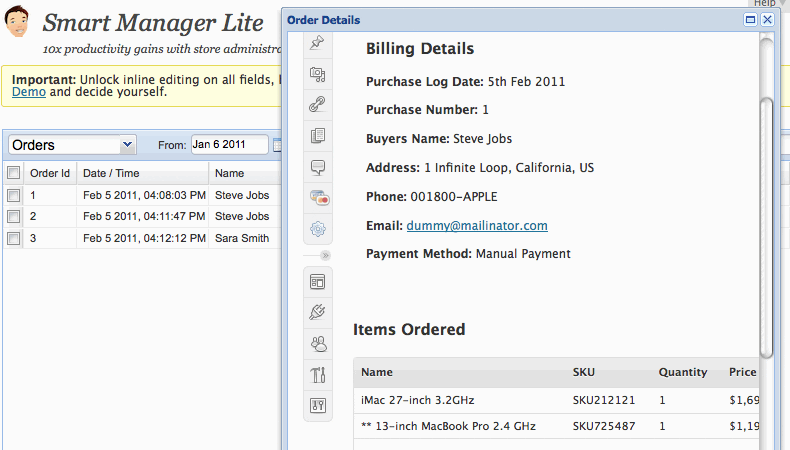Open the Users people icon

(x=318, y=344)
